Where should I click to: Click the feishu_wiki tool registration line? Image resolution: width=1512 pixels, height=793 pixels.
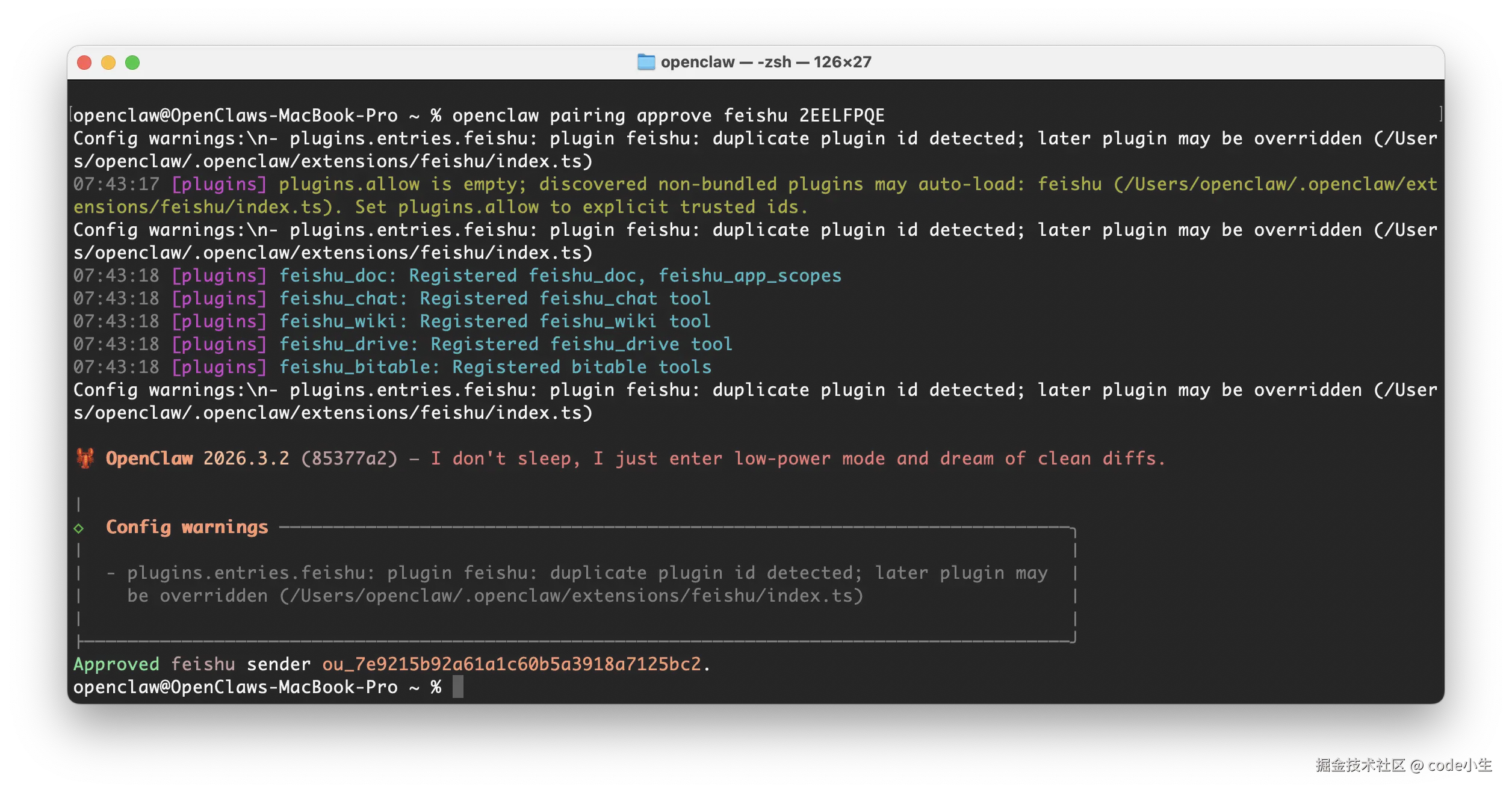495,321
